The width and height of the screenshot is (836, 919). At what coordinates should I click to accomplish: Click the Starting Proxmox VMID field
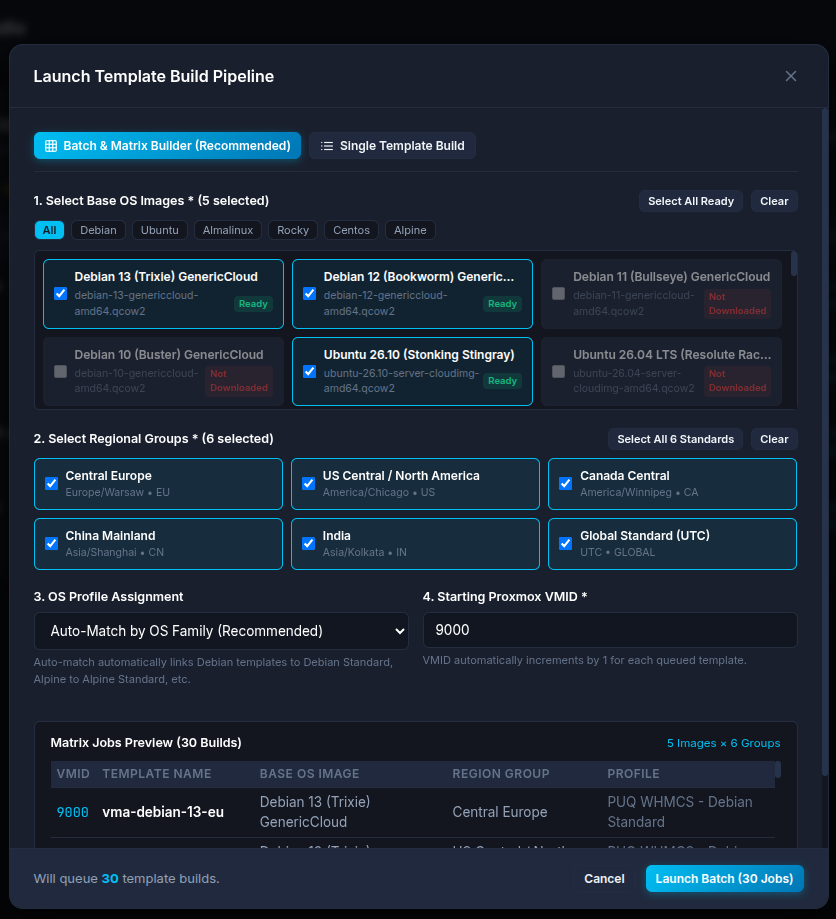(610, 630)
